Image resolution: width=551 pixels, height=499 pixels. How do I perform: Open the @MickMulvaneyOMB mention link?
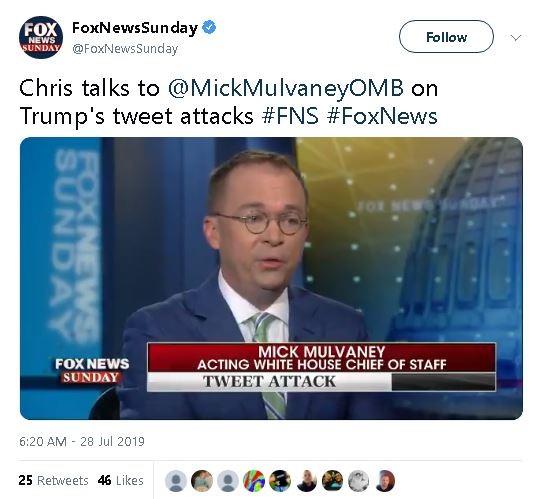click(285, 88)
